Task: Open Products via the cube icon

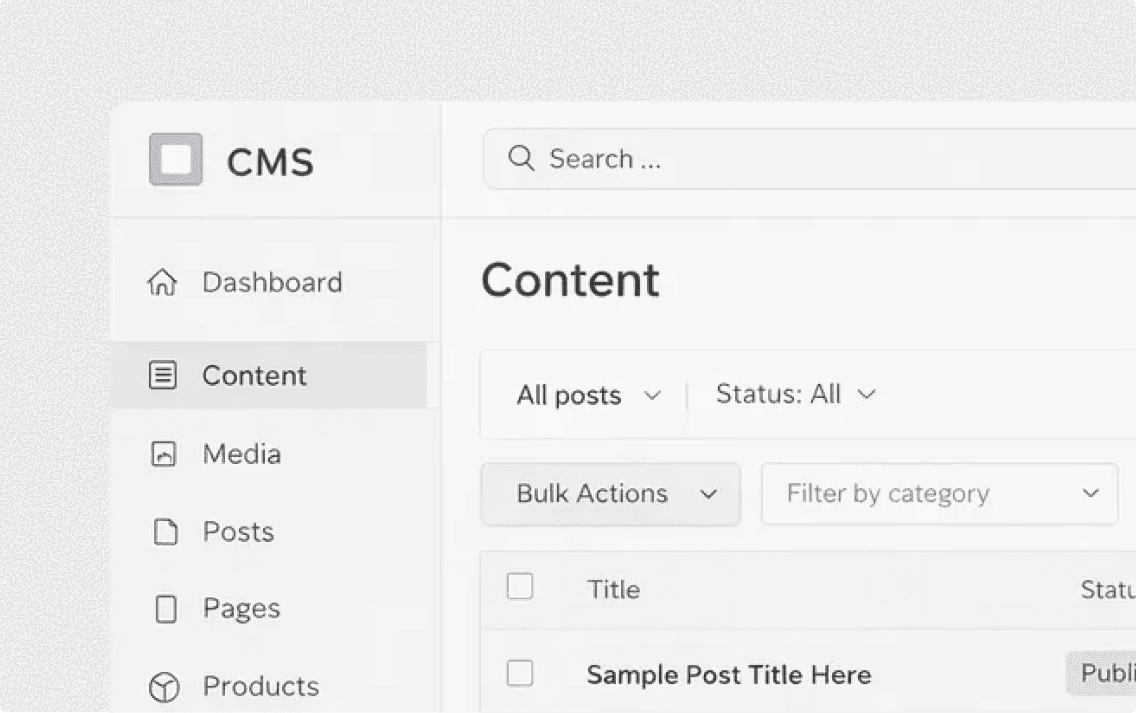Action: click(x=164, y=687)
